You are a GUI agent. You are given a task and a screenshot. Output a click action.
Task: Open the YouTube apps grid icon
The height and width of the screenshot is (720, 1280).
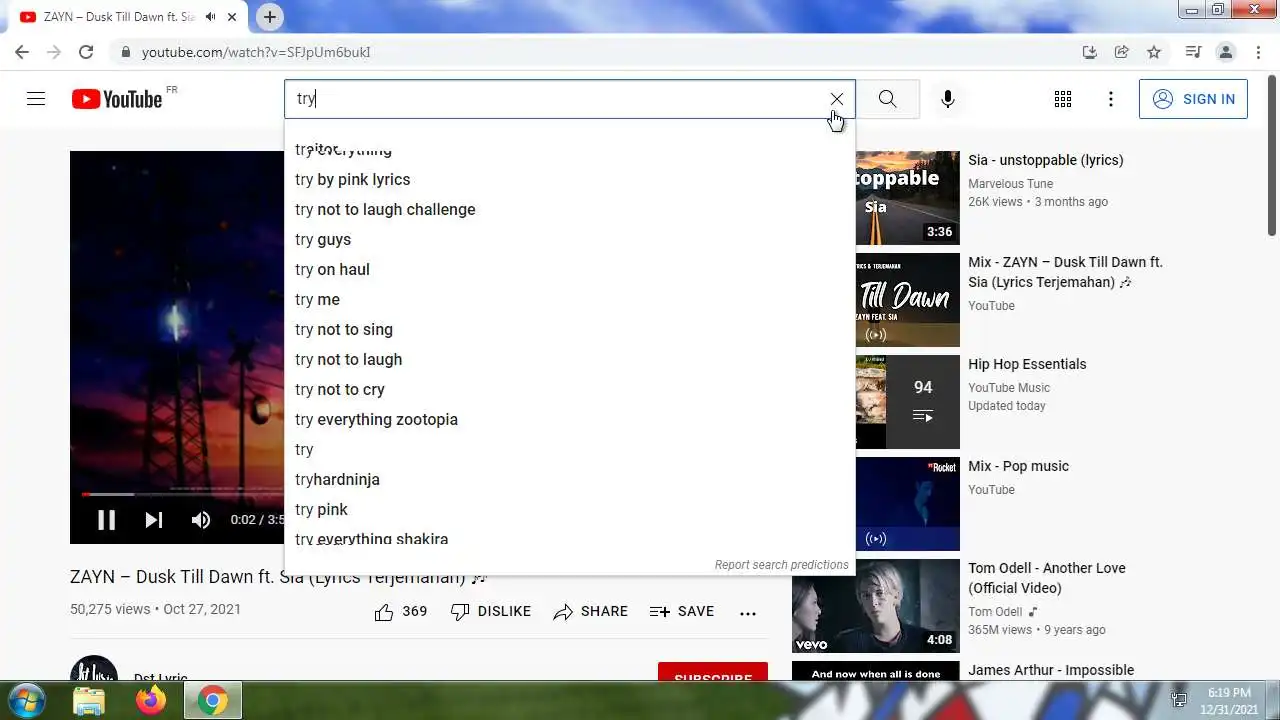point(1063,99)
